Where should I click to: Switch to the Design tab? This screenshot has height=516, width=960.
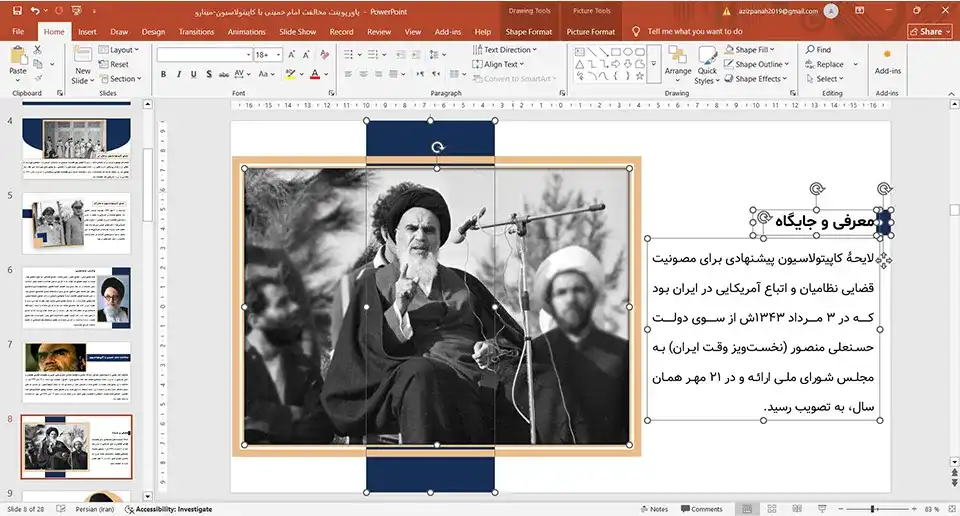pyautogui.click(x=153, y=32)
